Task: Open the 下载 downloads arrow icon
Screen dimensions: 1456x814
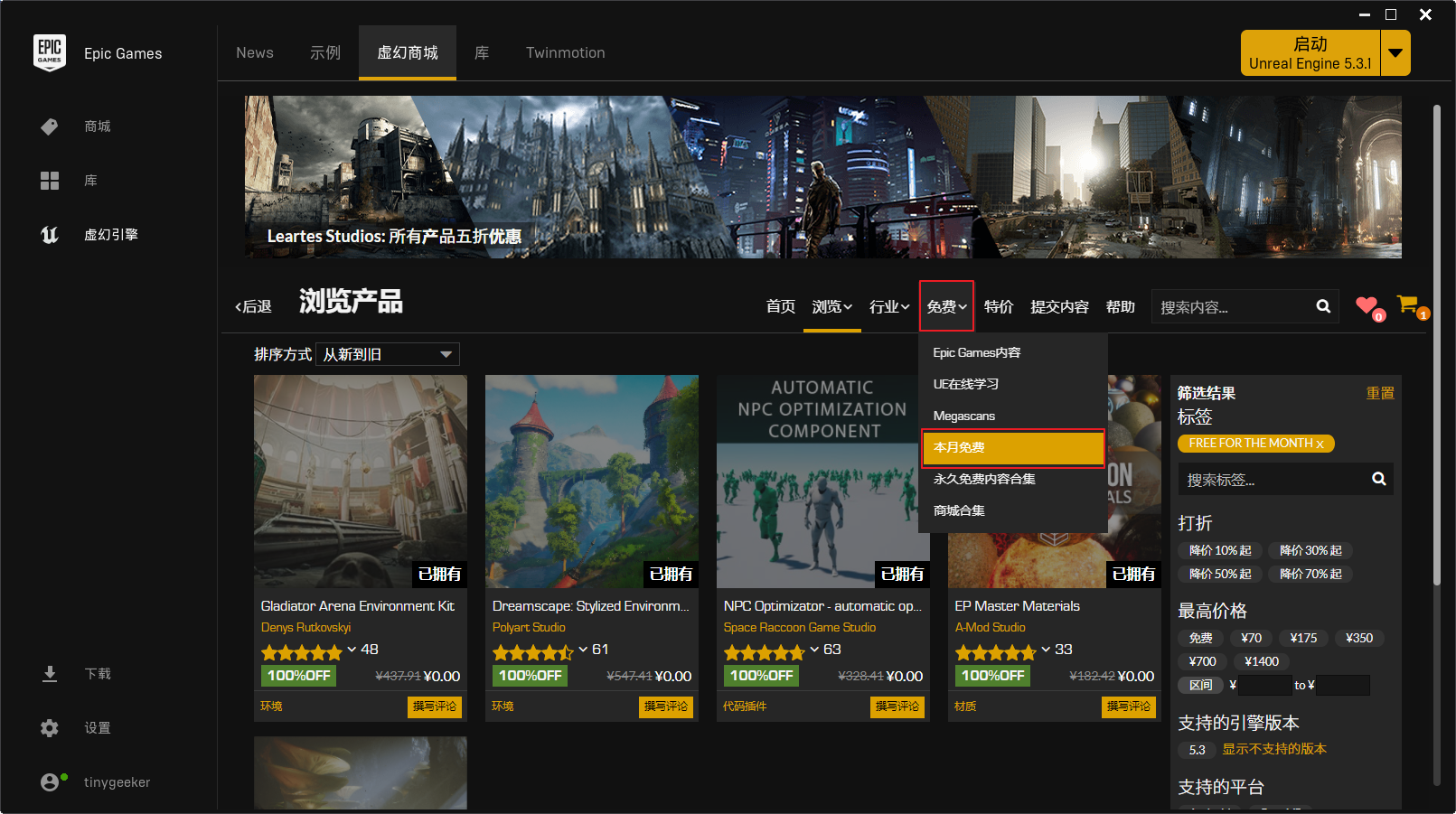Action: [50, 674]
